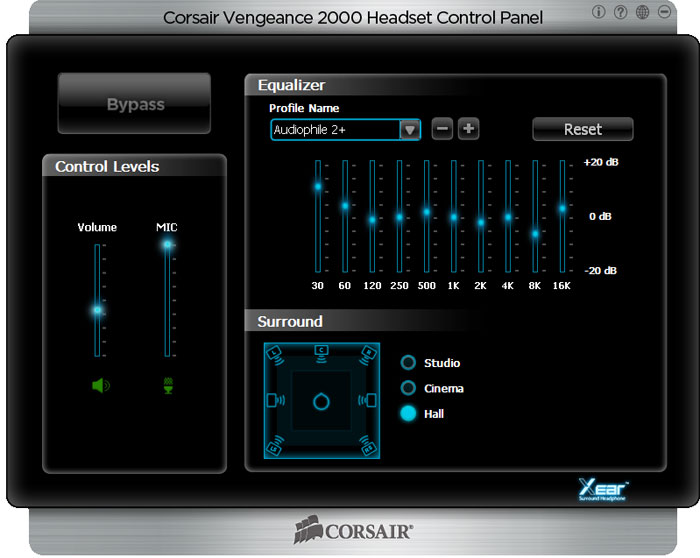This screenshot has height=558, width=700.
Task: Click the Surround section header
Action: [290, 321]
